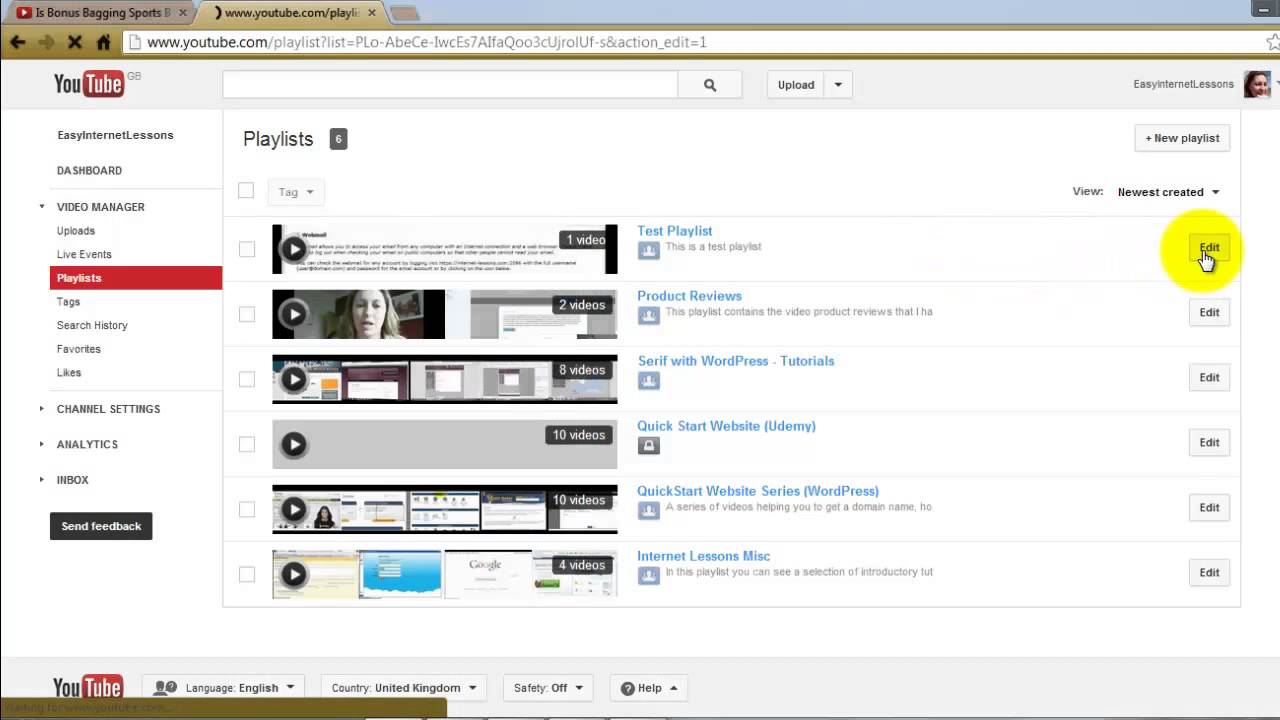Open Live Events in the sidebar
Image resolution: width=1280 pixels, height=720 pixels.
coord(84,255)
